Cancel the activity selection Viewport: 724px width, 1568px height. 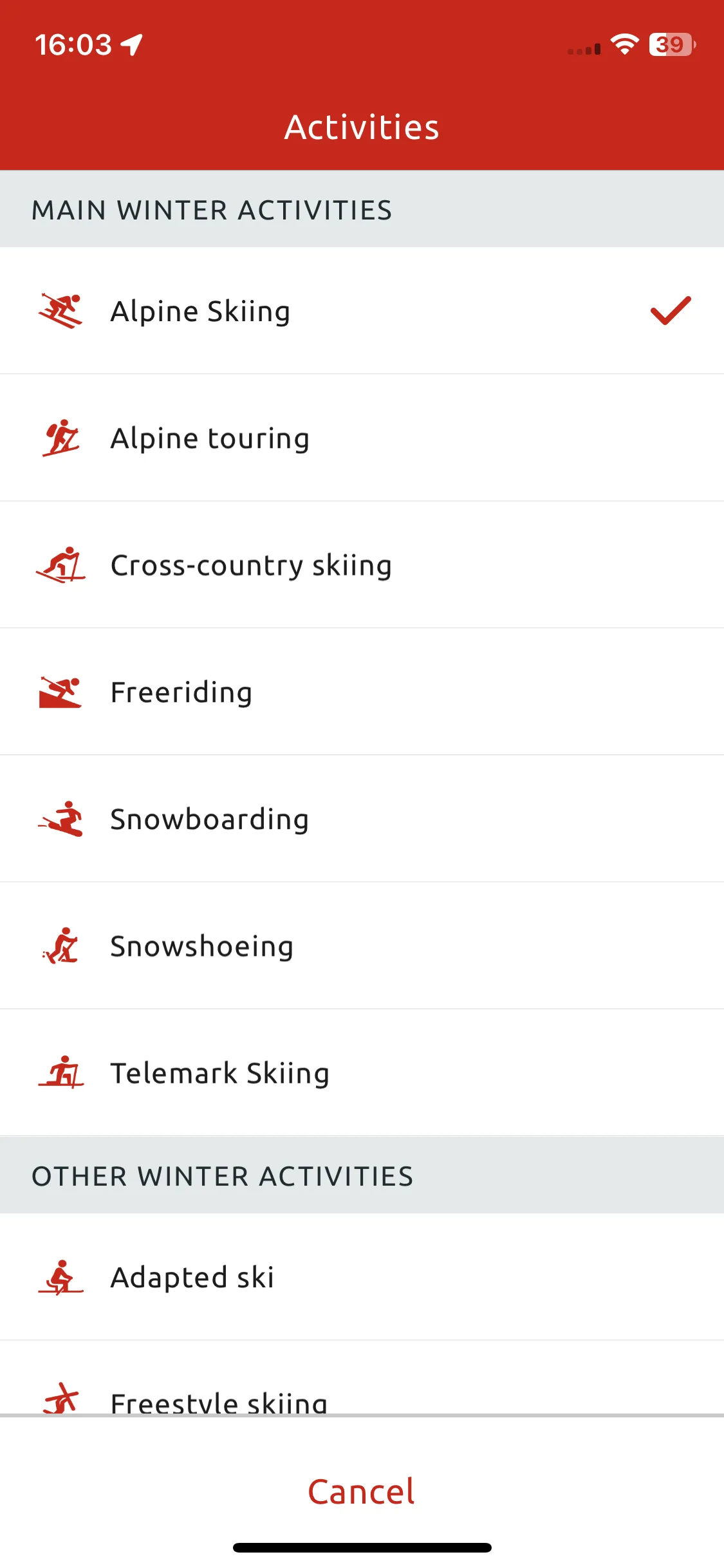coord(362,1491)
